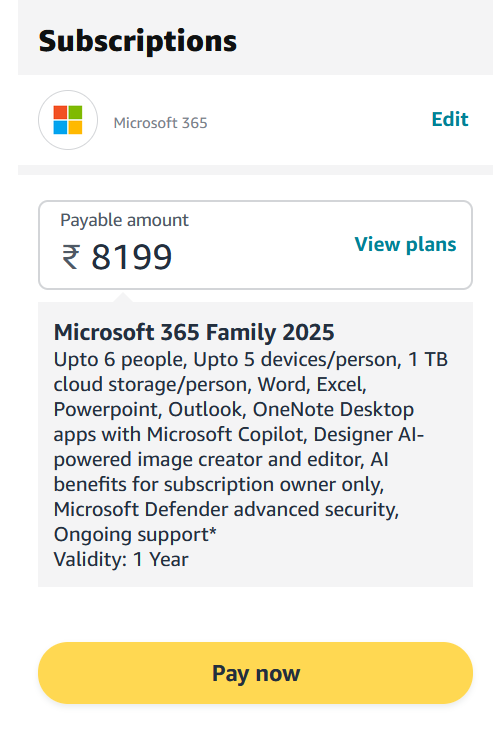Click the Powerpoint, Outlook, OneNote Desktop line
Screen dimensions: 499x745
pos(234,410)
